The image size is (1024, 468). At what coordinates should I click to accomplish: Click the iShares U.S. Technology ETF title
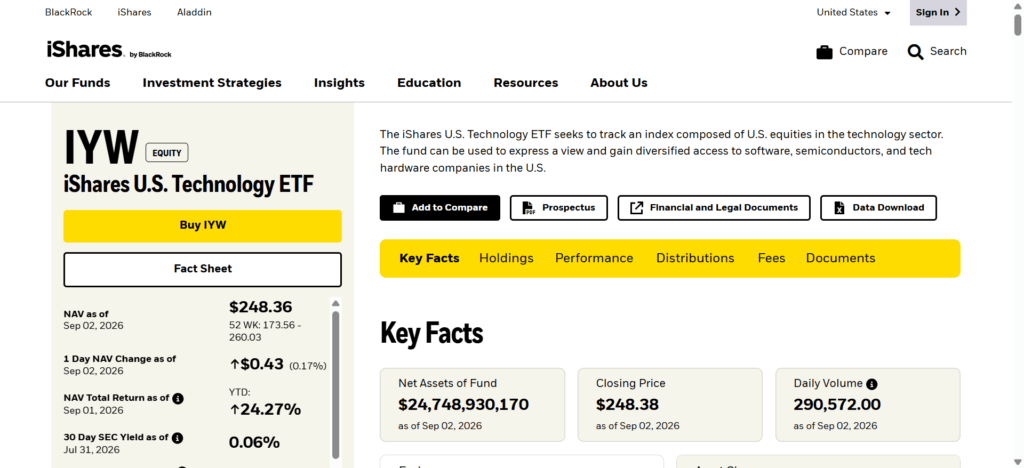pos(189,185)
